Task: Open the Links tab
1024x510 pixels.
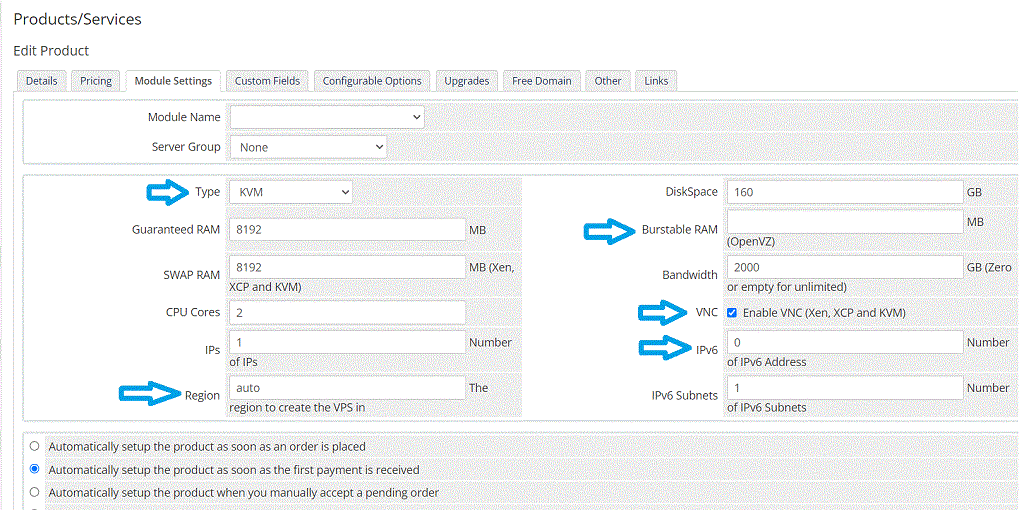Action: pyautogui.click(x=656, y=81)
